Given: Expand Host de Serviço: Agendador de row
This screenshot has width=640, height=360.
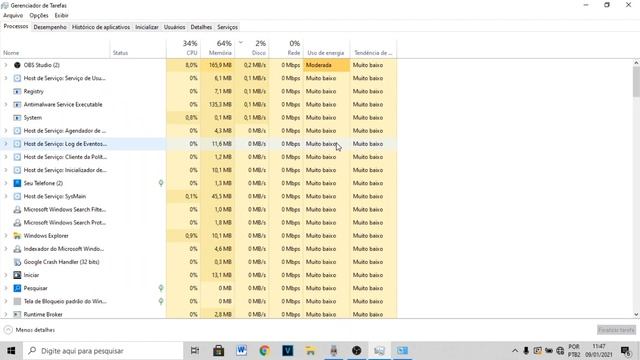Looking at the screenshot, I should point(6,131).
